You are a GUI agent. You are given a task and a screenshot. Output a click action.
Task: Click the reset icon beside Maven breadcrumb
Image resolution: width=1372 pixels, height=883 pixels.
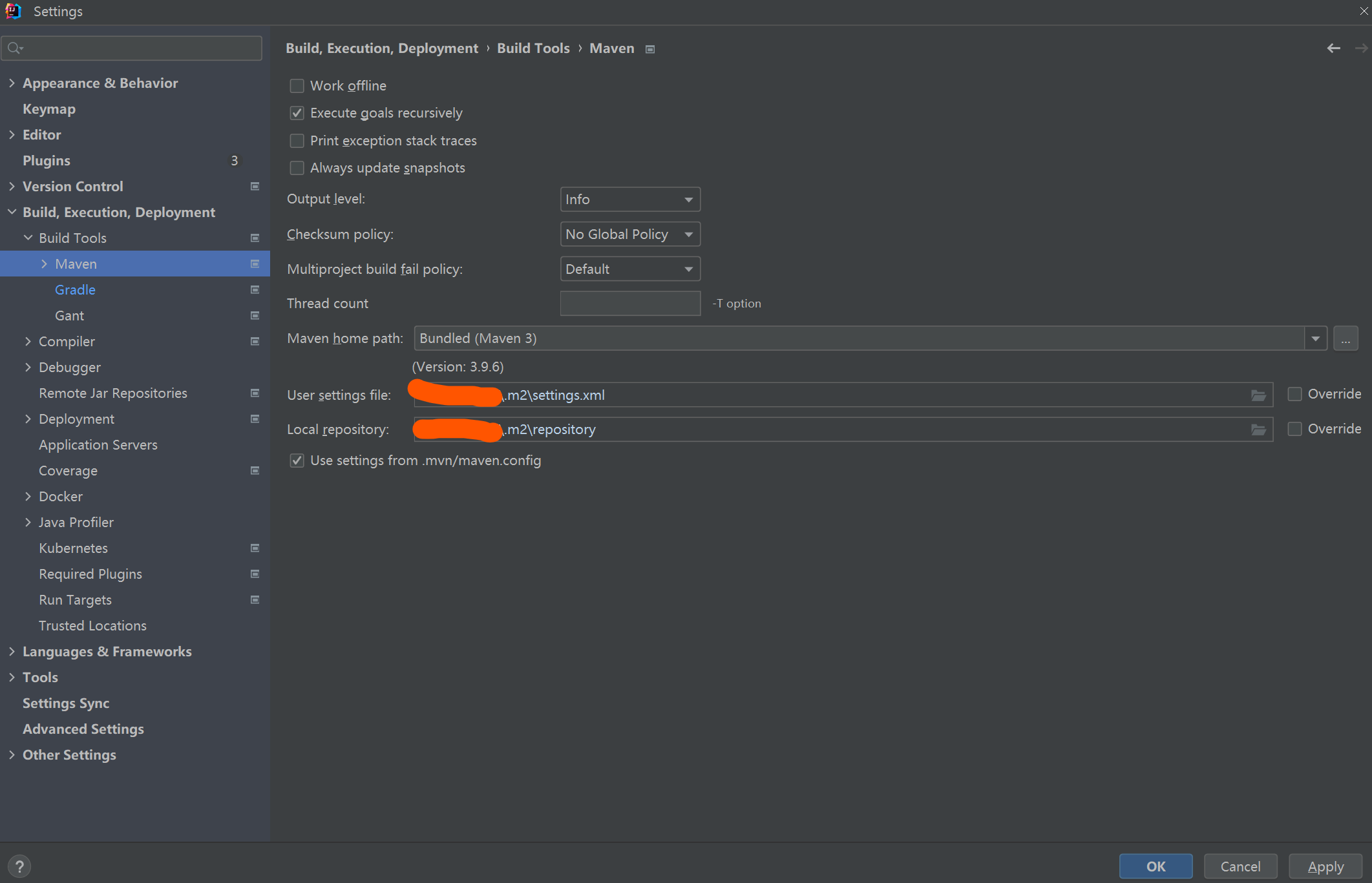(650, 48)
